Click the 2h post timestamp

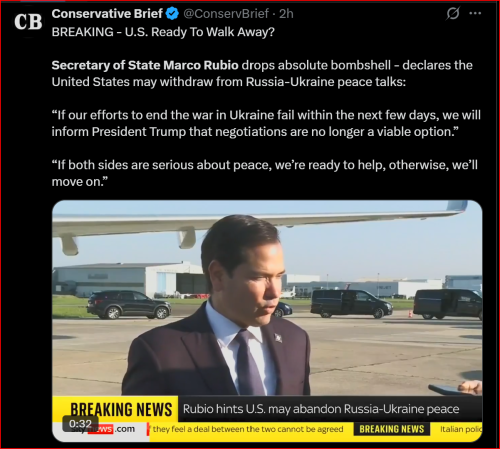point(286,14)
